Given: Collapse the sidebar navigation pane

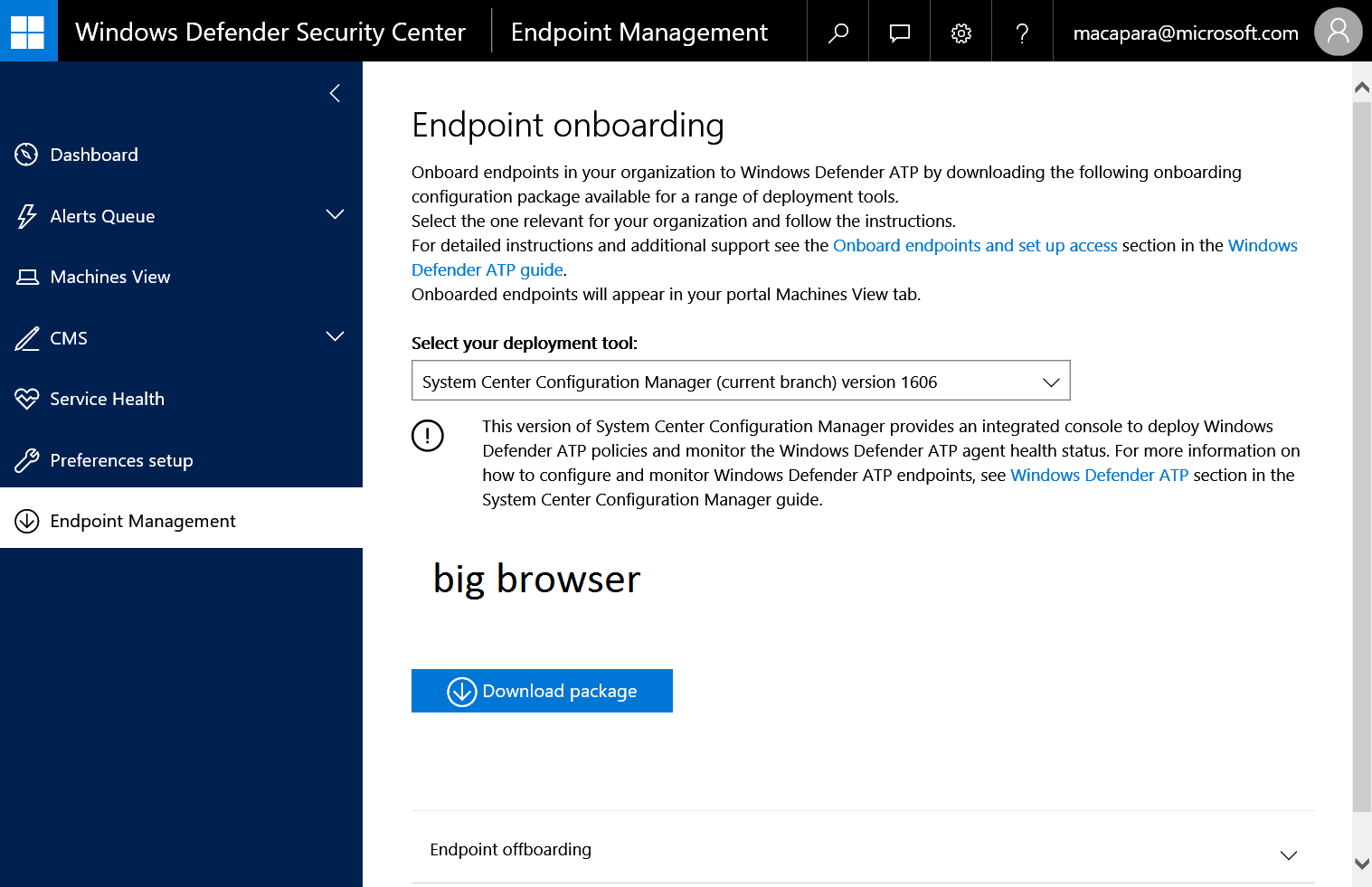Looking at the screenshot, I should tap(335, 93).
